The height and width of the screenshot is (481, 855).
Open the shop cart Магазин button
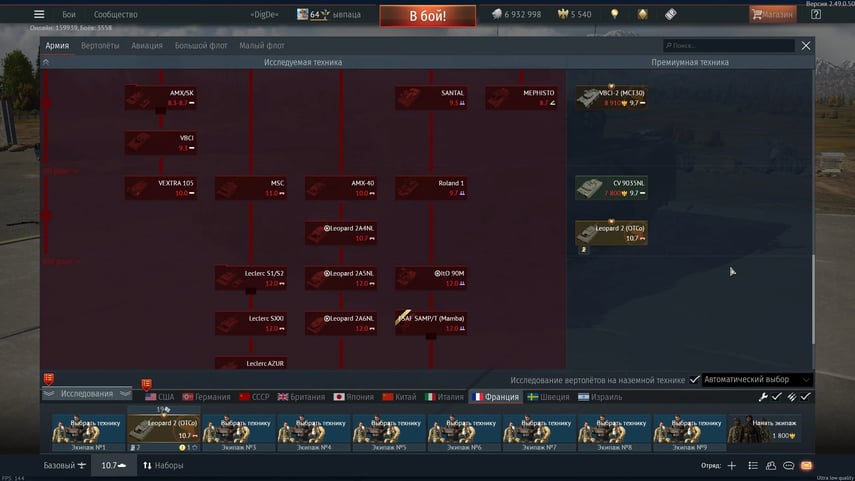point(773,15)
